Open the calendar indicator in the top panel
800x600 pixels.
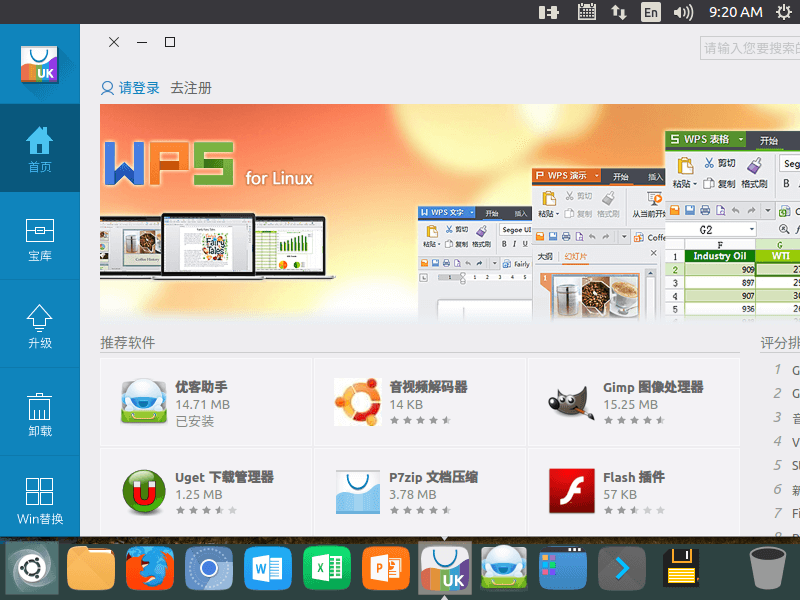(587, 12)
